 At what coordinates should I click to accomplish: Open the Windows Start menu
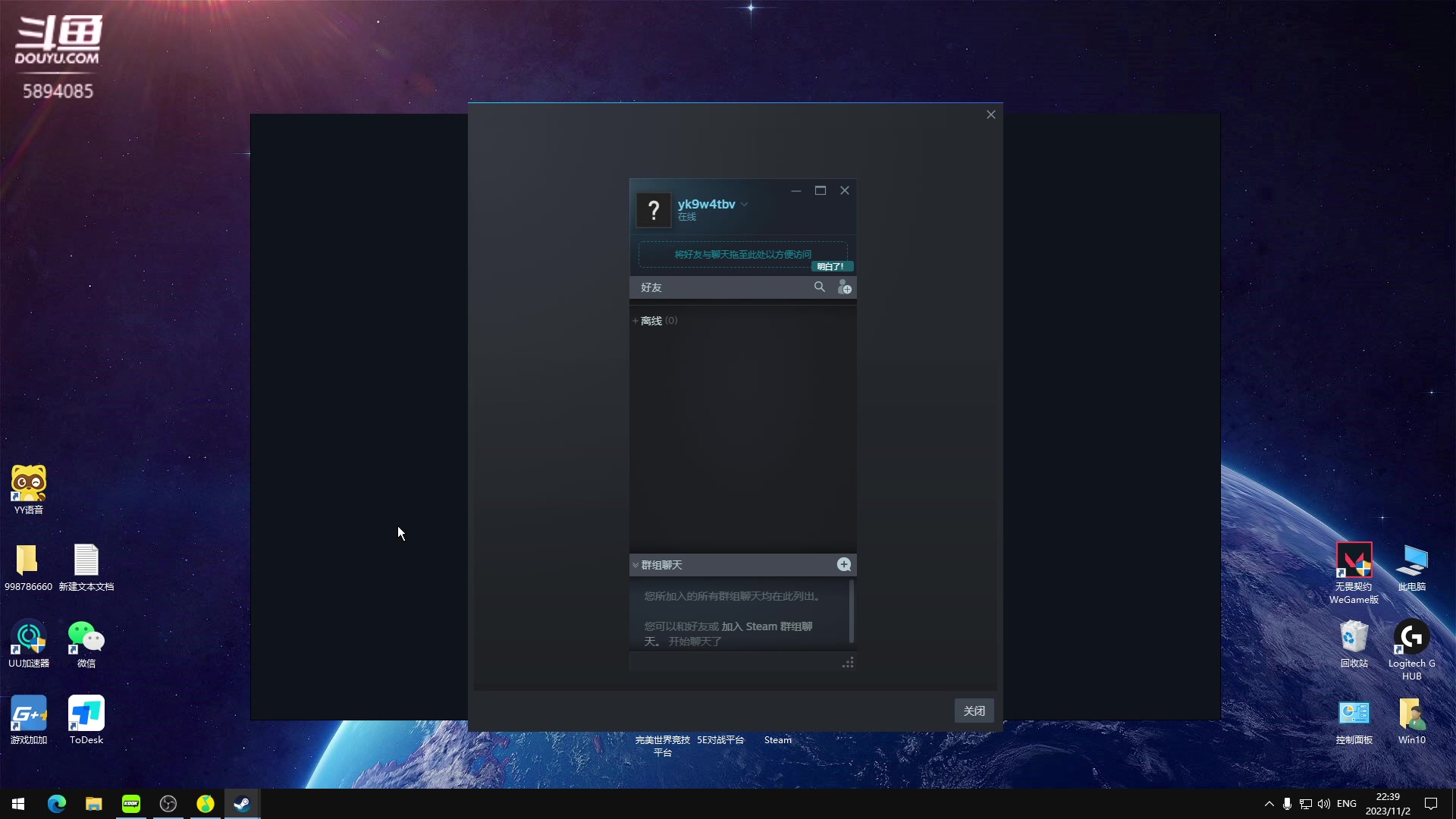click(18, 804)
